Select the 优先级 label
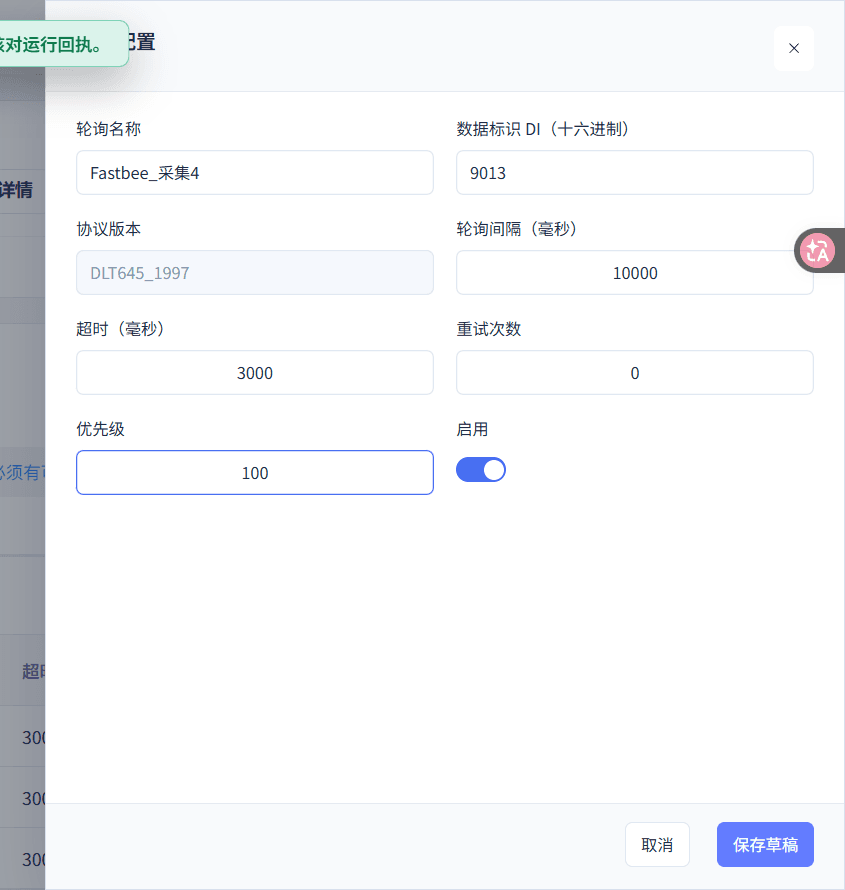This screenshot has width=845, height=890. coord(100,429)
